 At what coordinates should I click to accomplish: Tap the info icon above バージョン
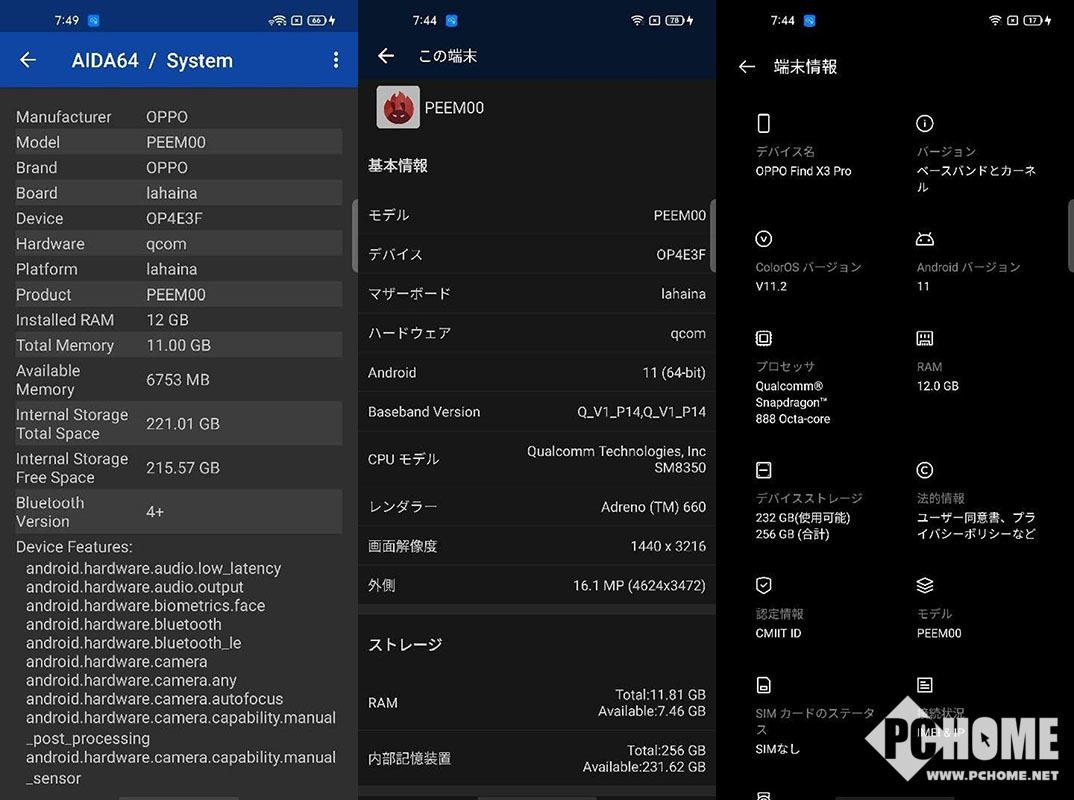(x=925, y=123)
